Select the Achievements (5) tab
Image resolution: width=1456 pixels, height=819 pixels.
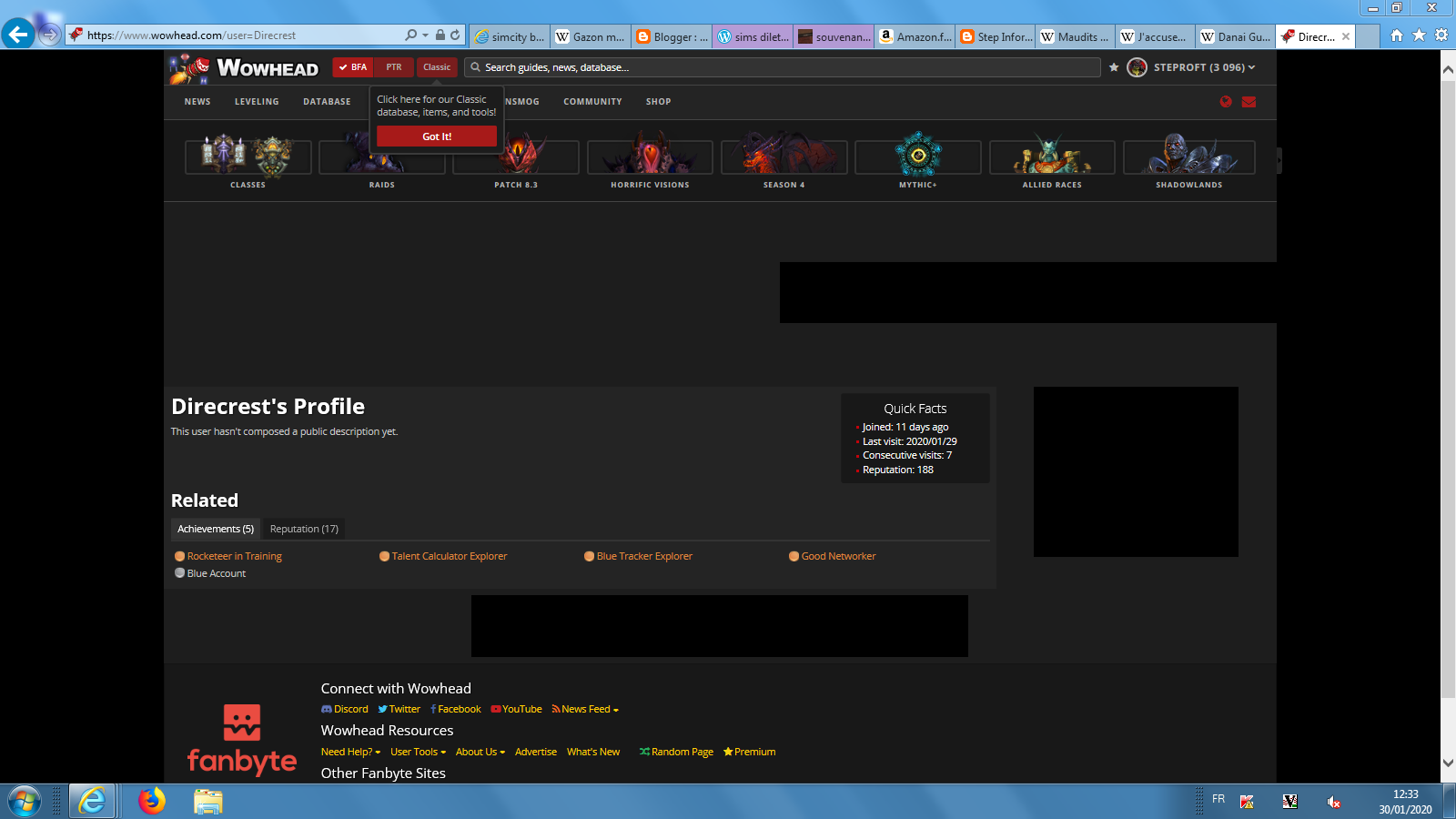click(x=216, y=529)
